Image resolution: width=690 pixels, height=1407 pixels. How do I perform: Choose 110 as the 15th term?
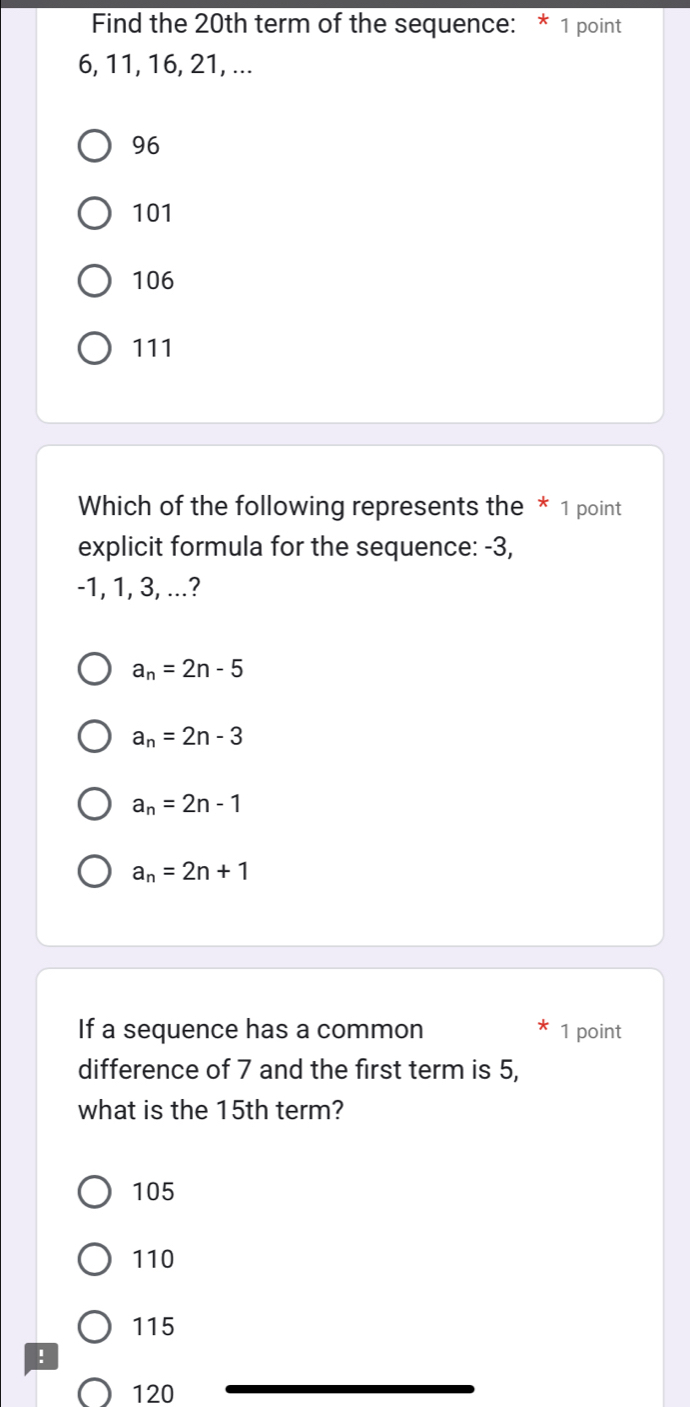tap(94, 1259)
